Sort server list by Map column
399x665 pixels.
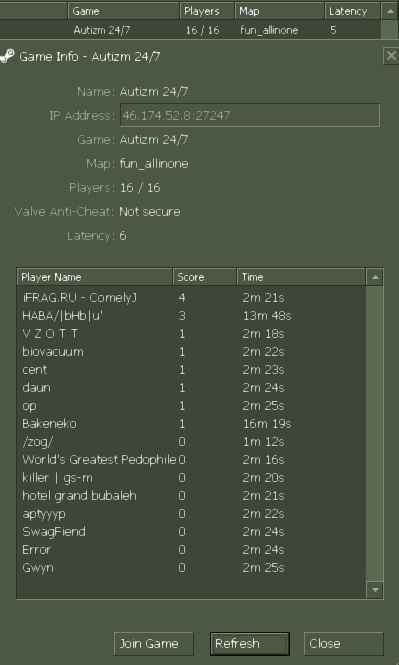pyautogui.click(x=280, y=11)
